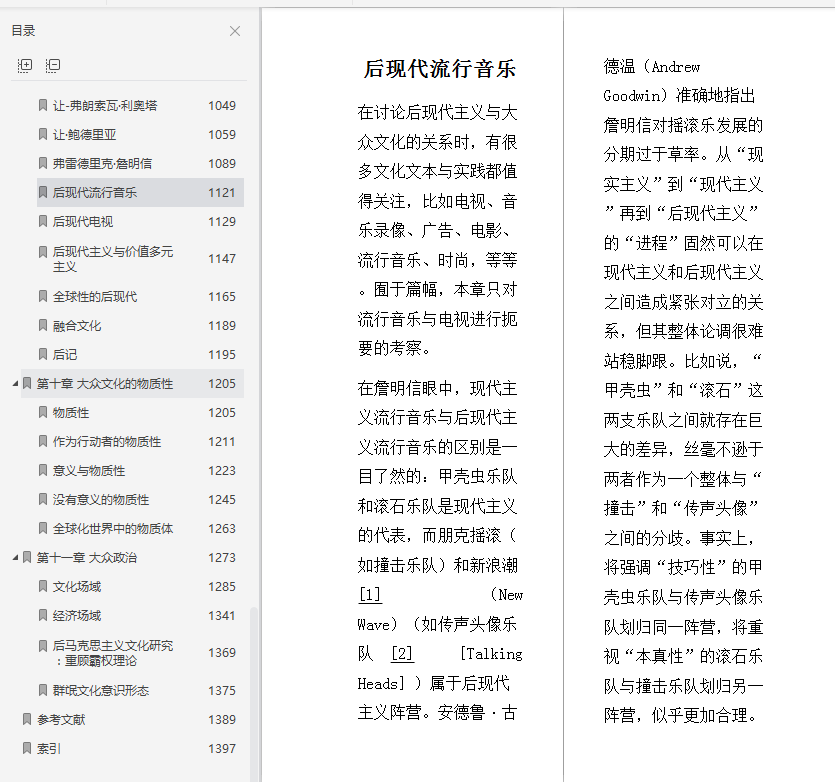Click the 目录 panel title

[23, 31]
